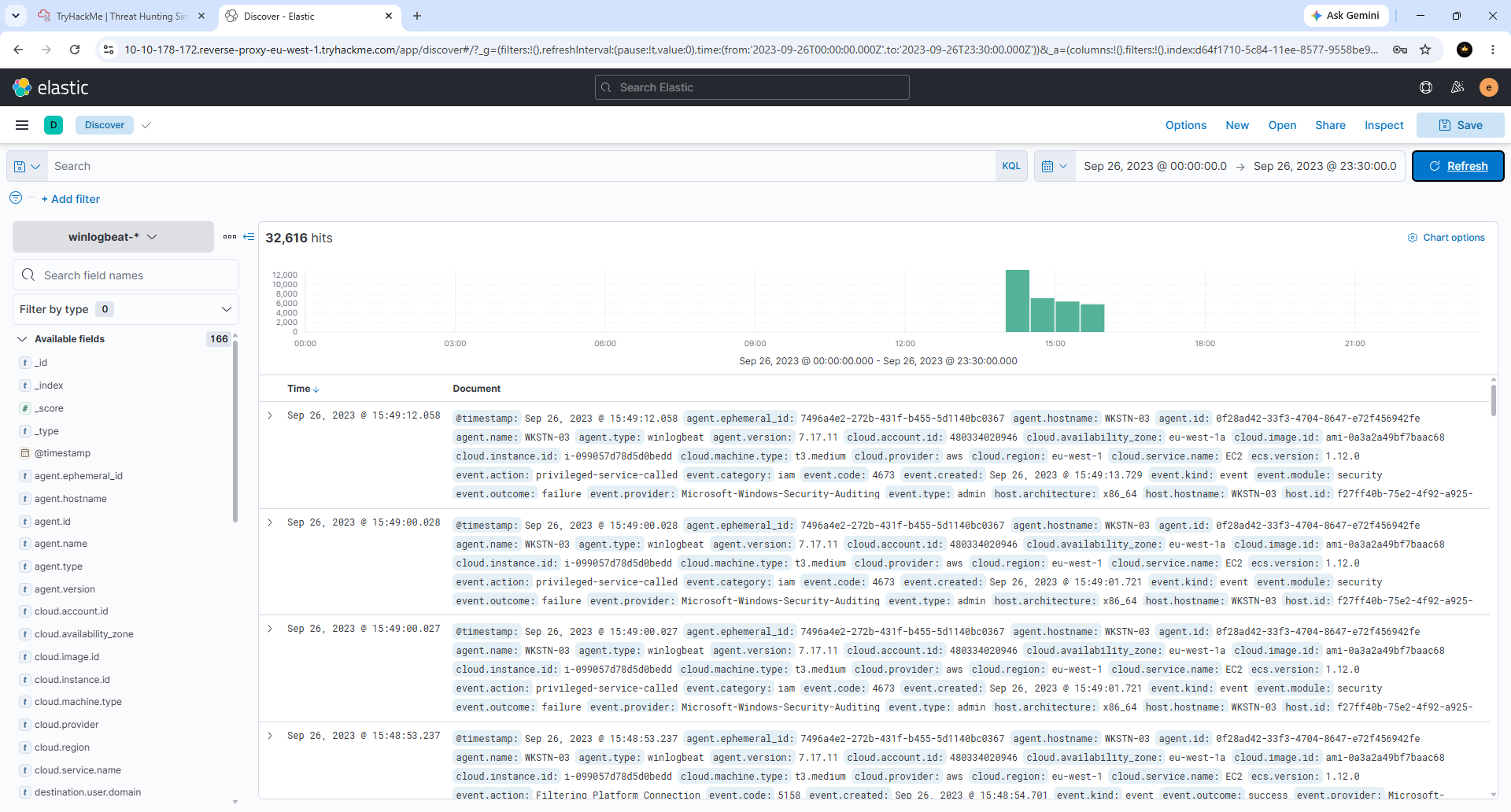This screenshot has width=1511, height=812.
Task: Open the help menu icon in the header
Action: [x=1426, y=87]
